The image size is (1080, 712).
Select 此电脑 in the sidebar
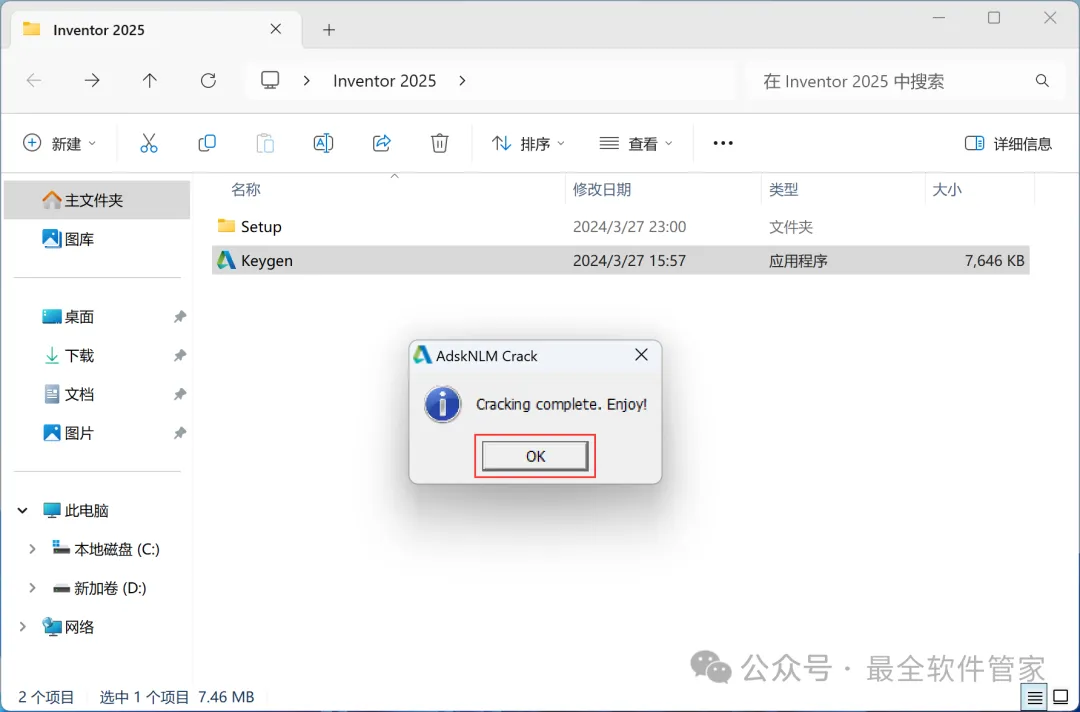click(x=76, y=511)
